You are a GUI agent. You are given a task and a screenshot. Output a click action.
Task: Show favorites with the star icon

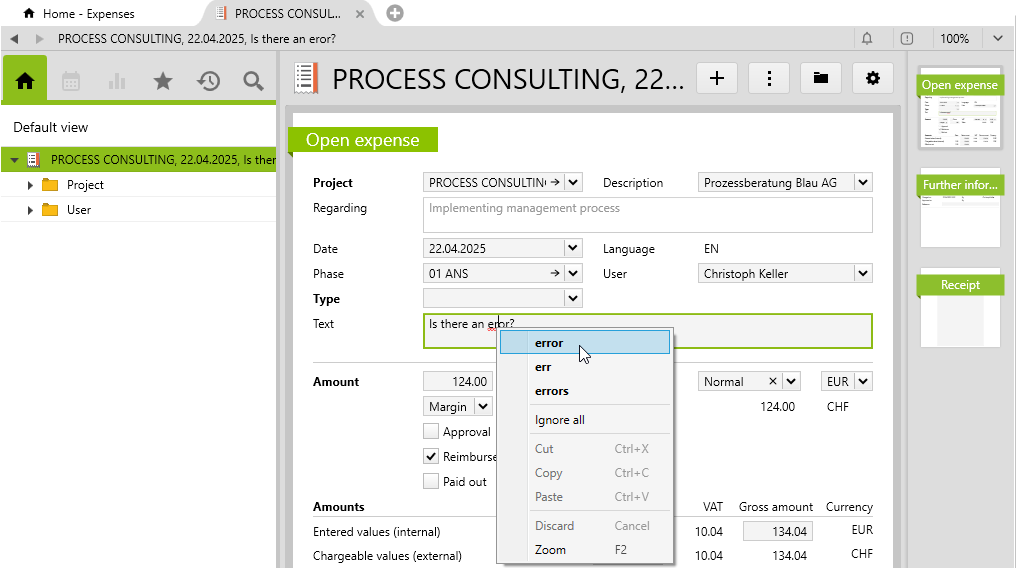[163, 81]
